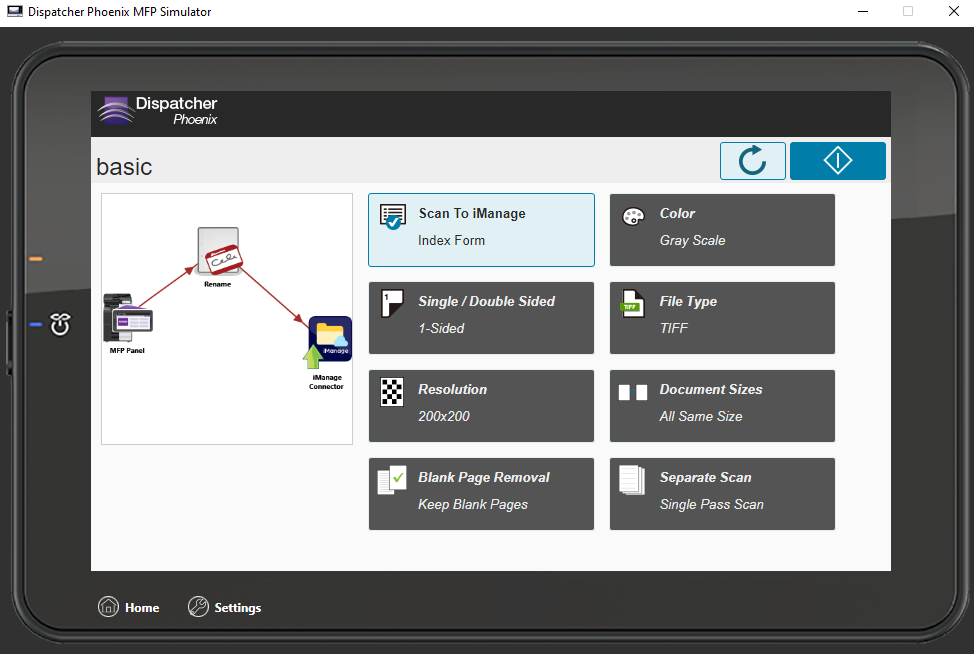This screenshot has height=654, width=974.
Task: Click the dual-page Document Sizes icon
Action: pyautogui.click(x=633, y=389)
